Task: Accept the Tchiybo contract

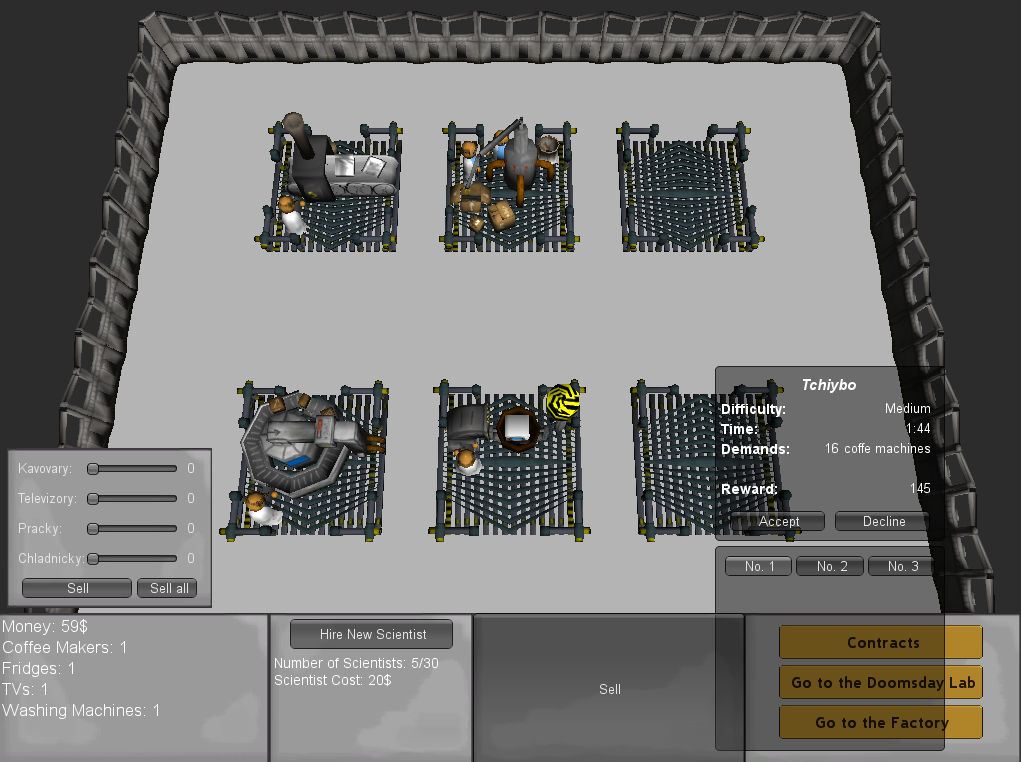Action: (777, 521)
